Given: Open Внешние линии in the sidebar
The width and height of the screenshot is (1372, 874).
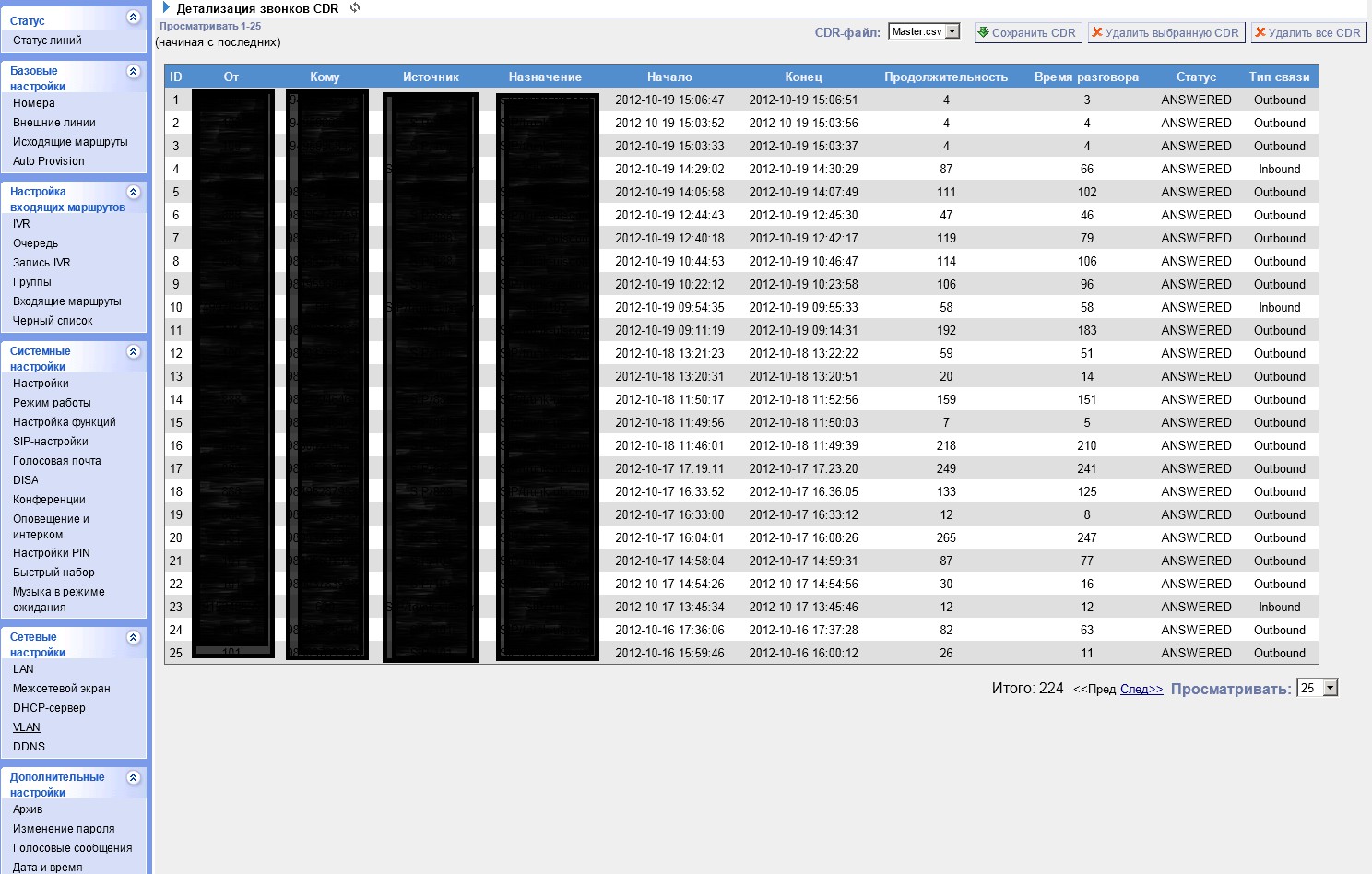Looking at the screenshot, I should point(54,123).
